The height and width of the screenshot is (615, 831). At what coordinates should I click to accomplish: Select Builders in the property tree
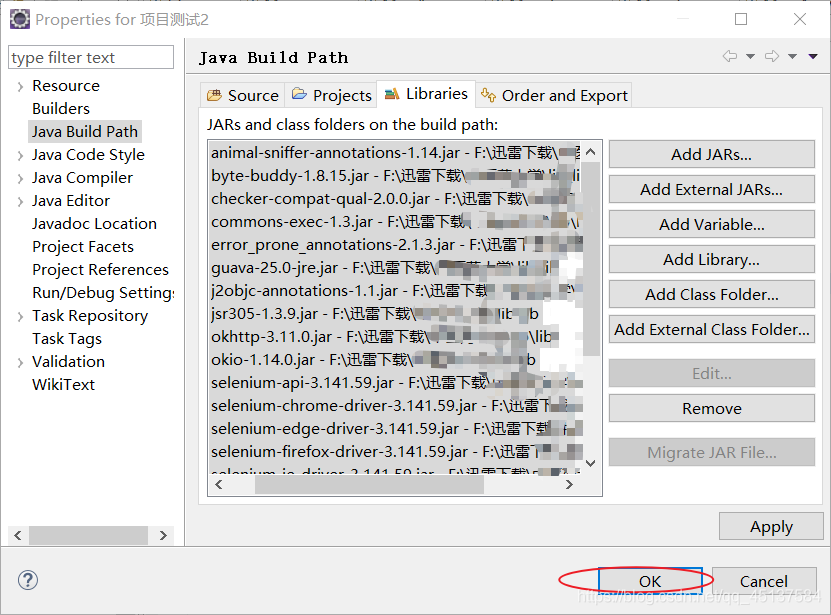coord(61,109)
